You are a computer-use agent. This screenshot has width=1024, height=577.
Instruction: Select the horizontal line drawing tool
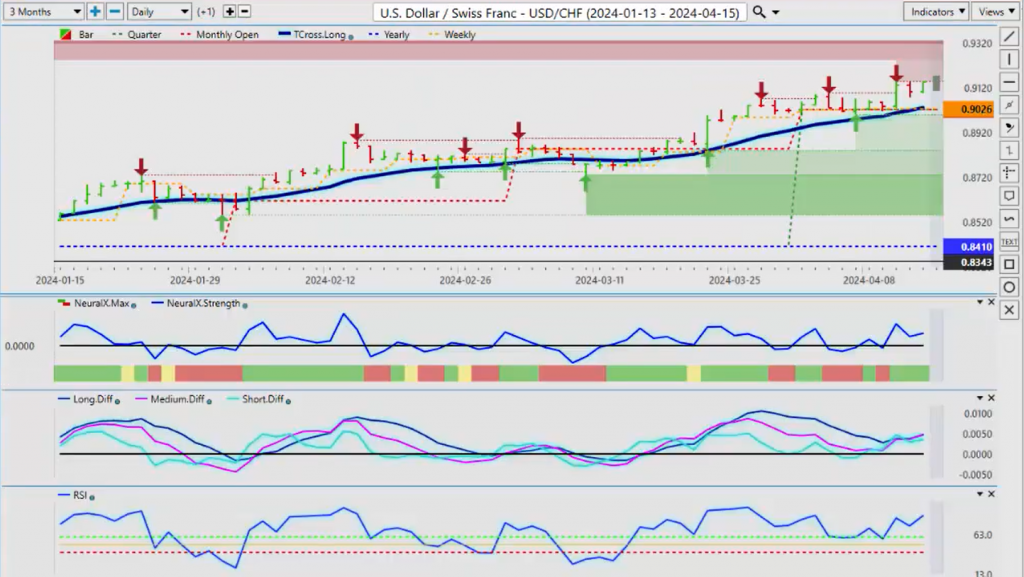[1009, 82]
